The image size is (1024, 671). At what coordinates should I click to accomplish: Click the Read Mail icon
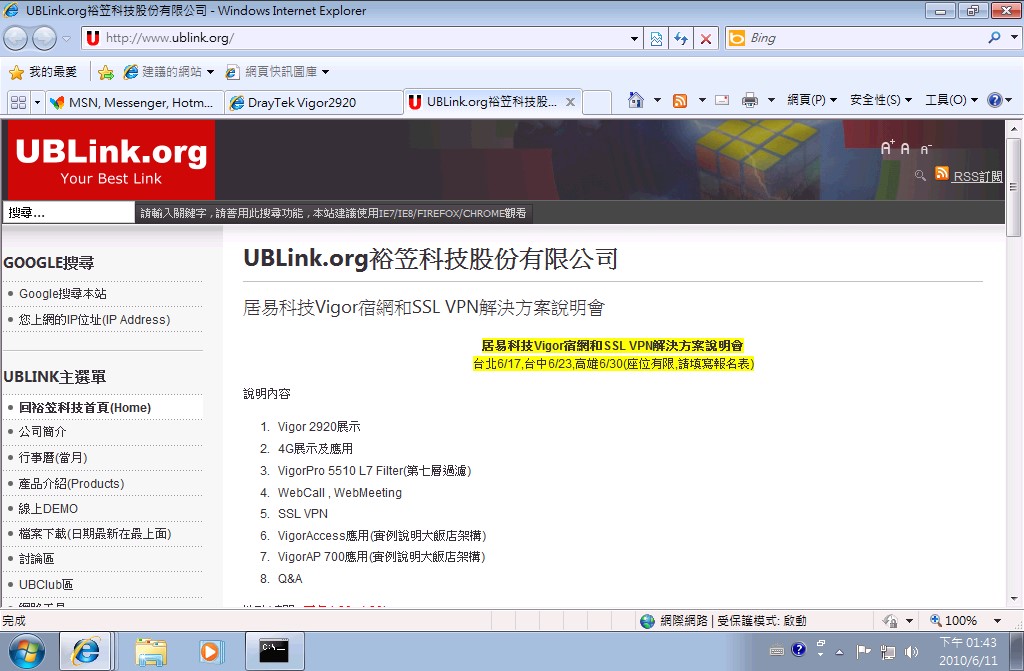tap(722, 100)
